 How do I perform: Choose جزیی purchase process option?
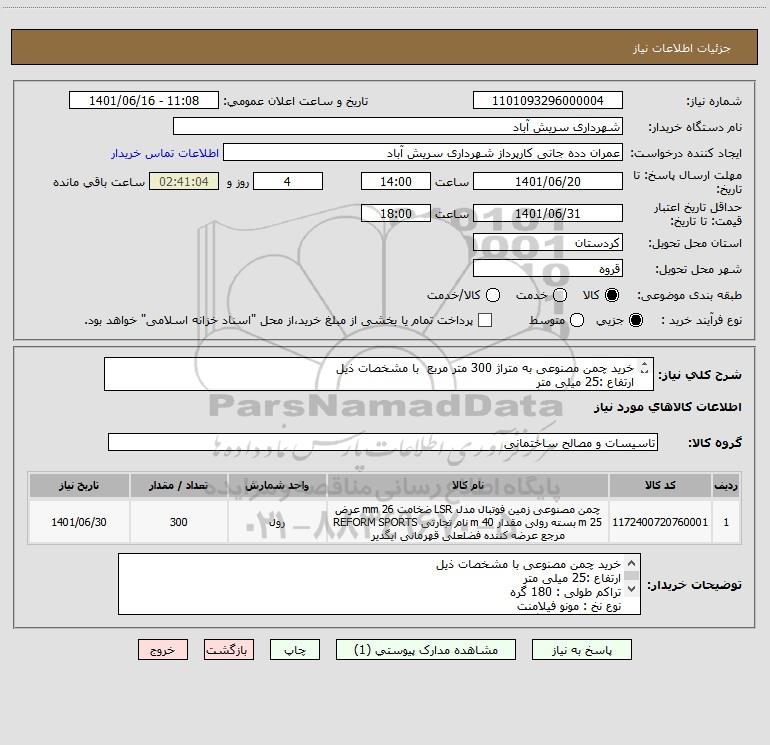pyautogui.click(x=636, y=320)
